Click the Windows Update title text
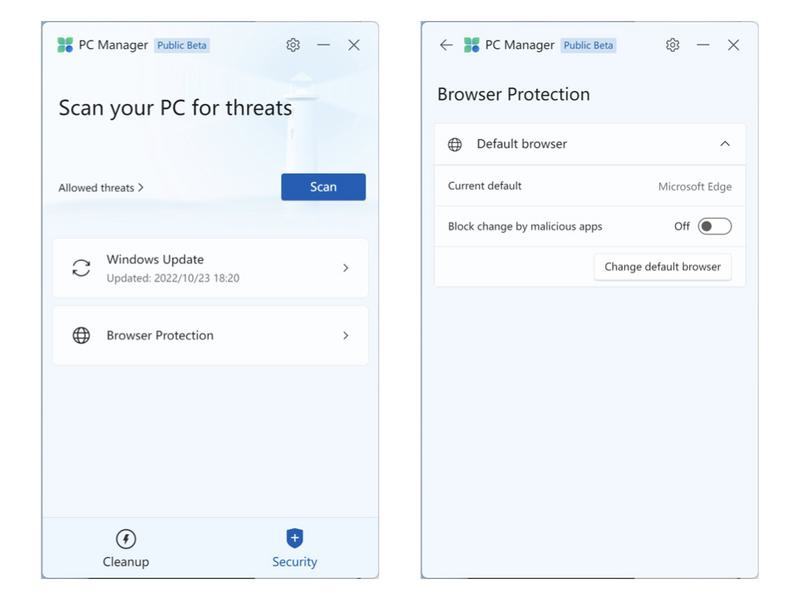 [155, 259]
